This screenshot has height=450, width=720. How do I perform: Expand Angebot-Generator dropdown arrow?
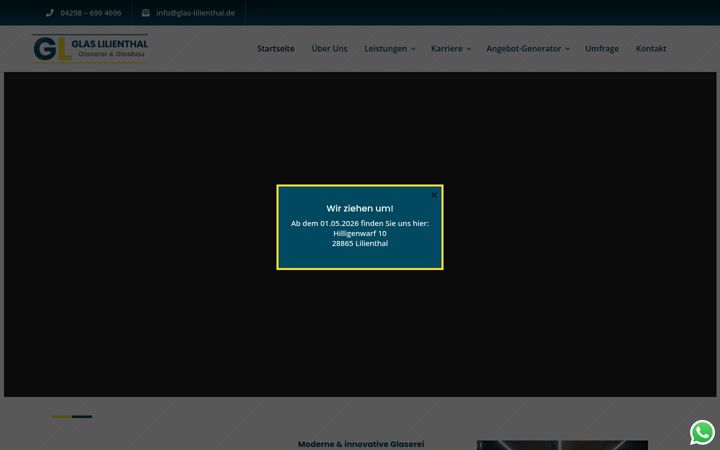point(567,49)
